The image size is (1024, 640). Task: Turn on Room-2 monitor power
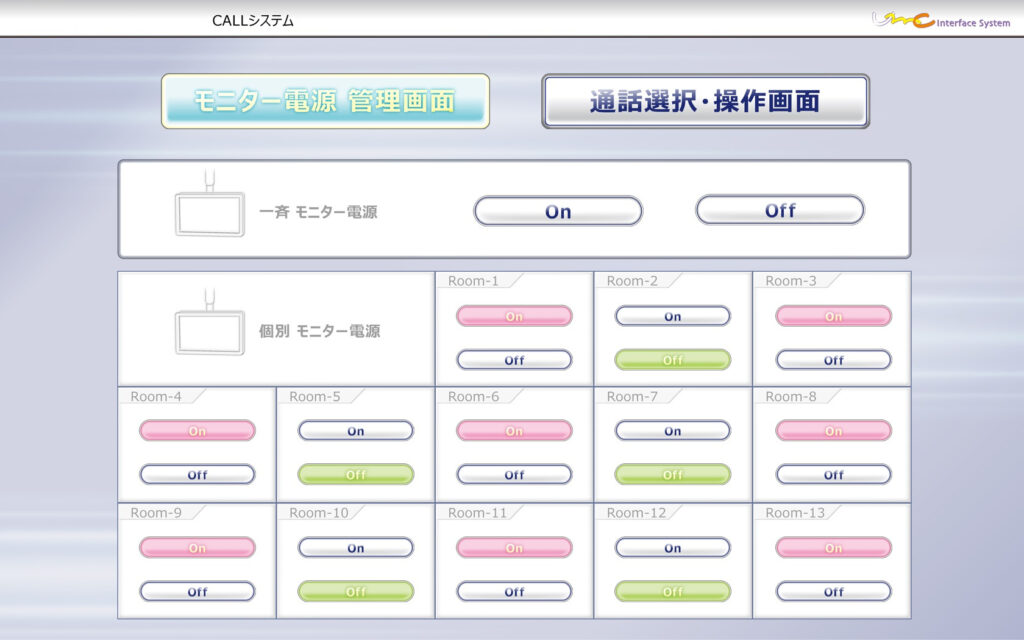pyautogui.click(x=672, y=316)
